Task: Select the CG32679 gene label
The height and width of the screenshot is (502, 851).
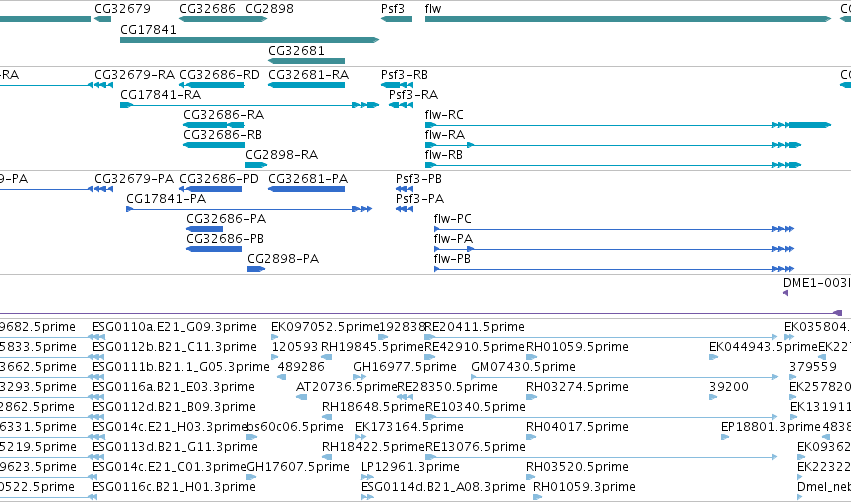Action: pos(122,9)
